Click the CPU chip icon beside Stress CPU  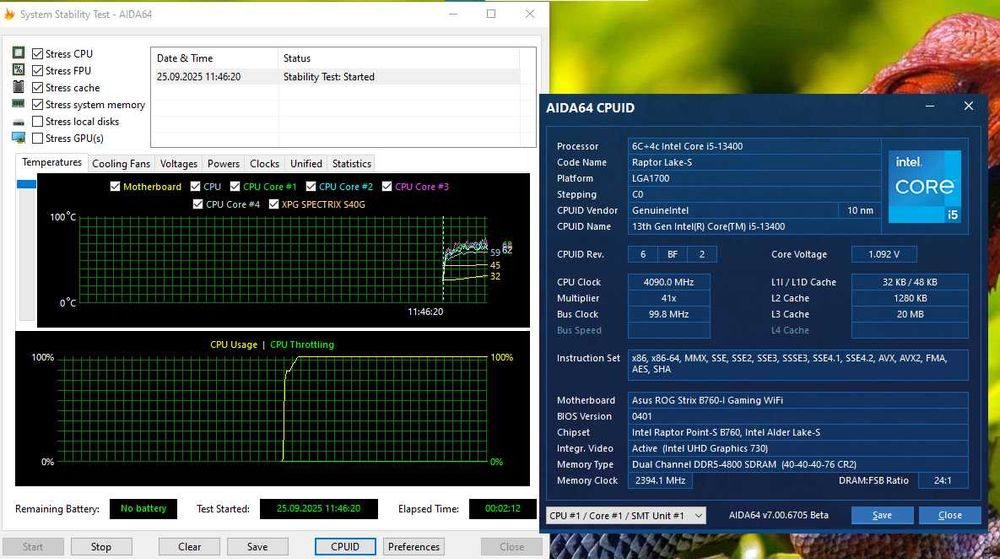pyautogui.click(x=18, y=53)
